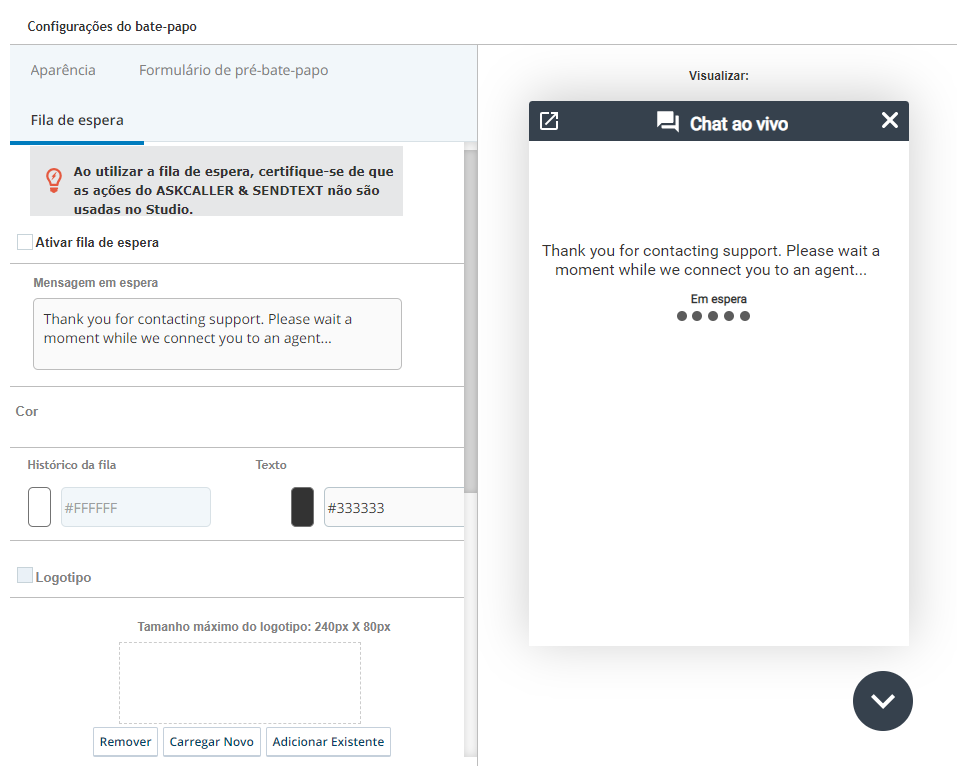Click the dashed logo upload placeholder

240,683
